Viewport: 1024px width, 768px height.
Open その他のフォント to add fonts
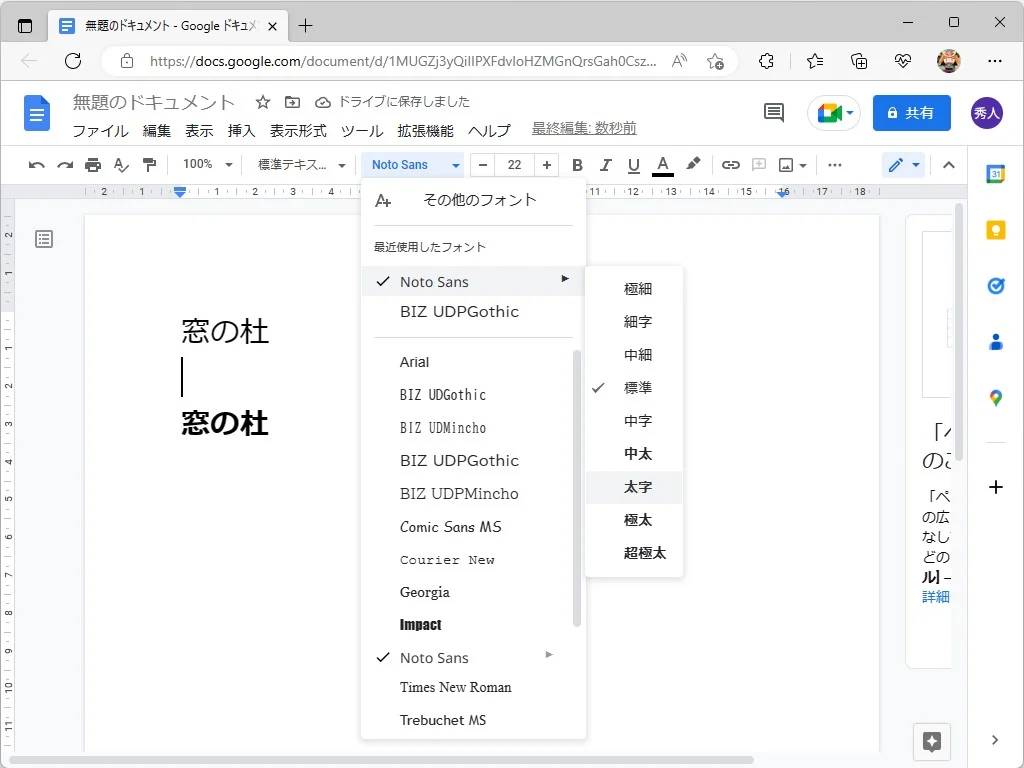point(479,200)
